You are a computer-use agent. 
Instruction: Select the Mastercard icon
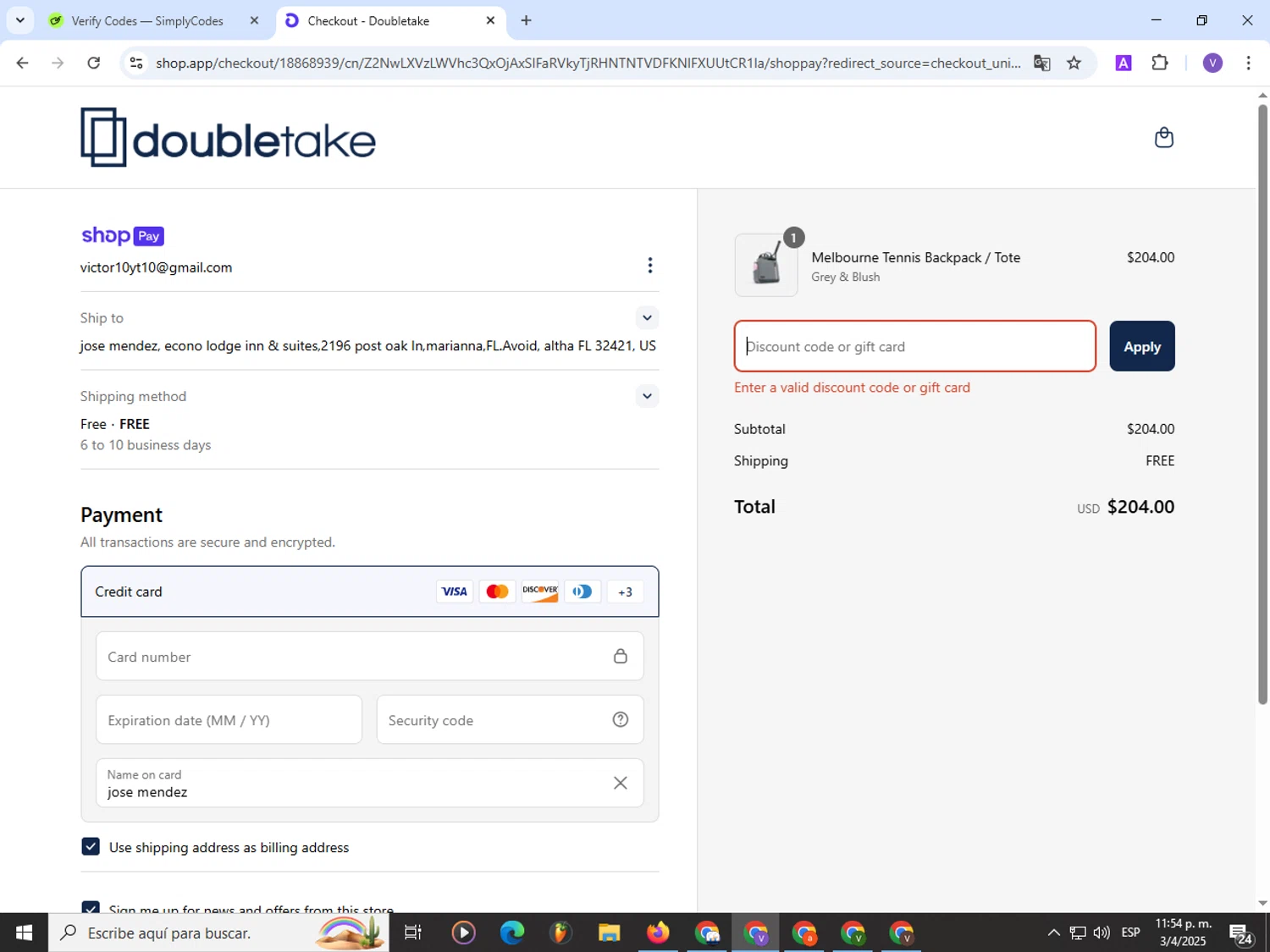[497, 592]
